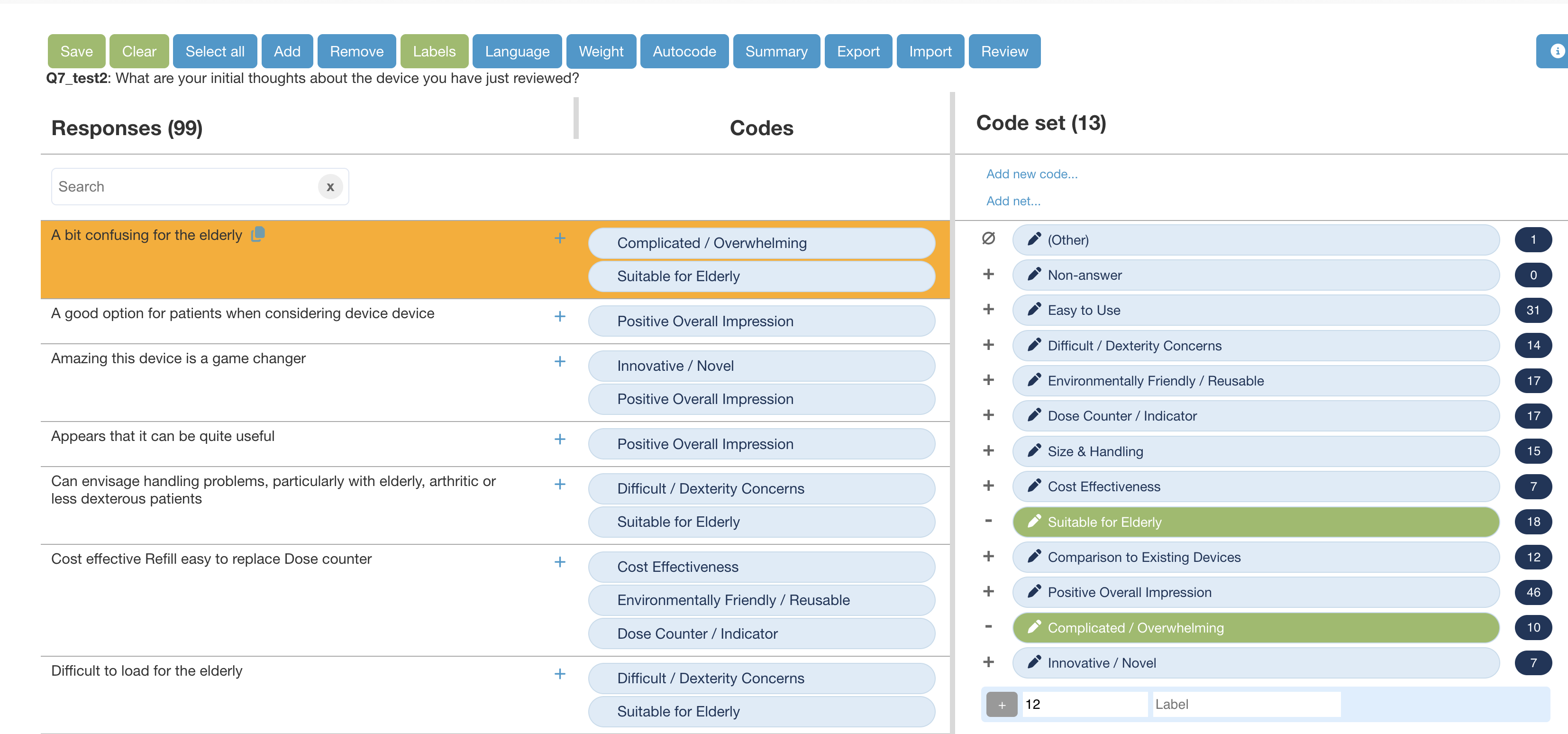The height and width of the screenshot is (734, 1568).
Task: Click pencil icon for Environmentally Friendly / Reusable
Action: pyautogui.click(x=1034, y=381)
